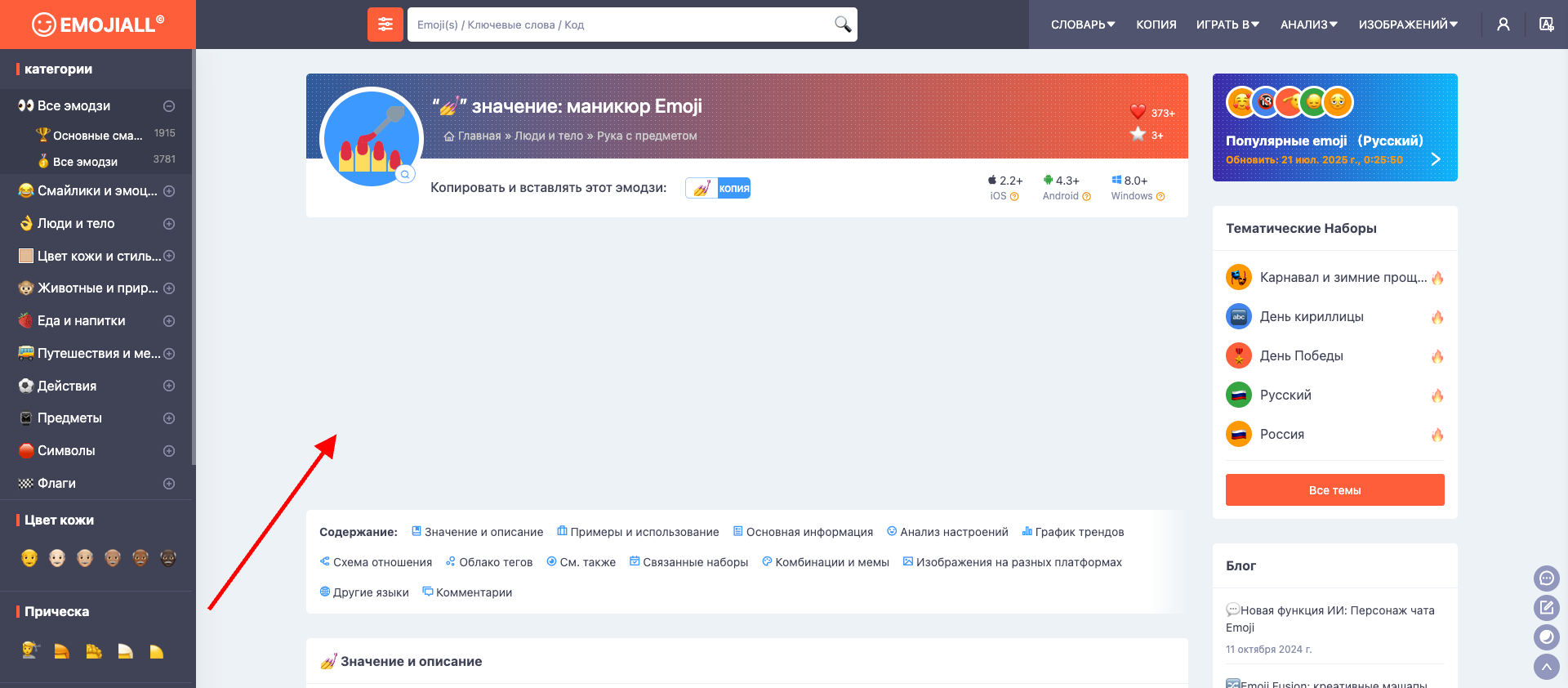Open the СЛОВАРЬ dropdown menu

coord(1083,25)
